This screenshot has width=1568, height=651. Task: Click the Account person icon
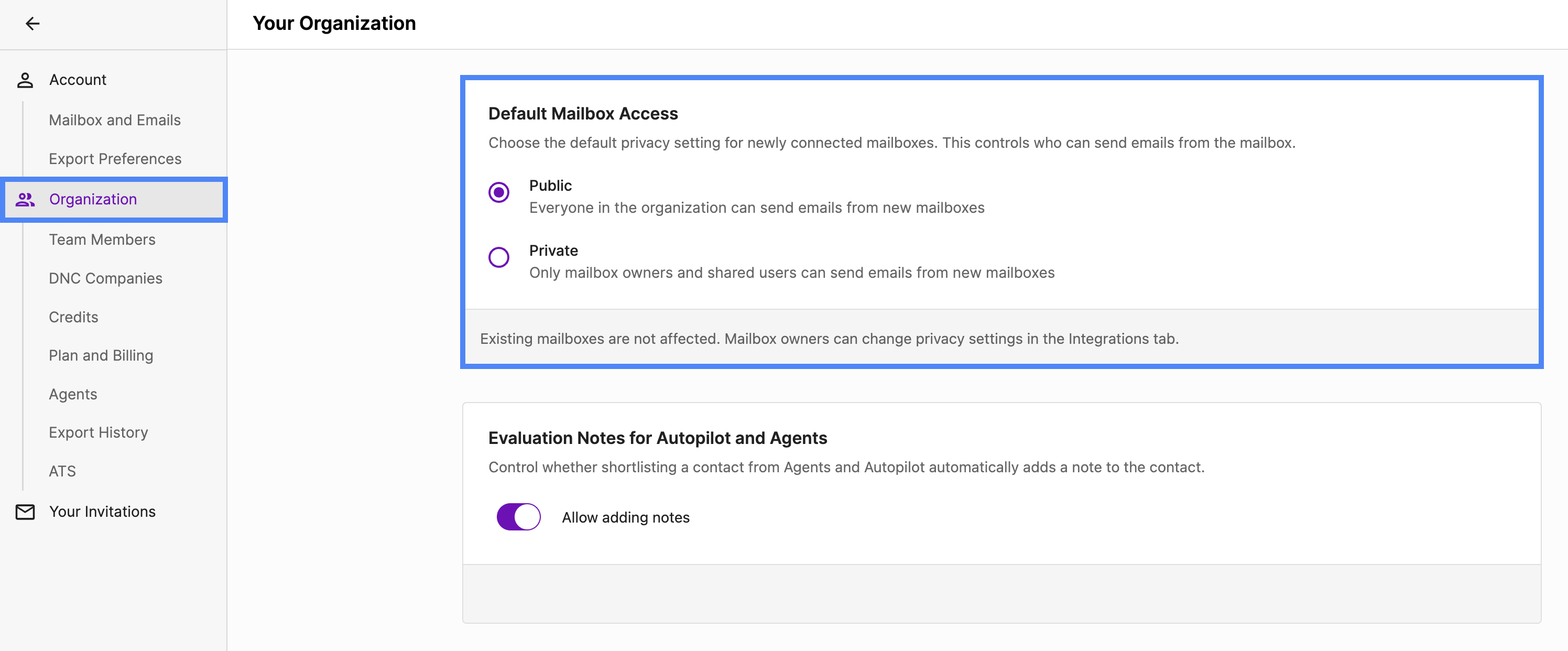coord(25,80)
